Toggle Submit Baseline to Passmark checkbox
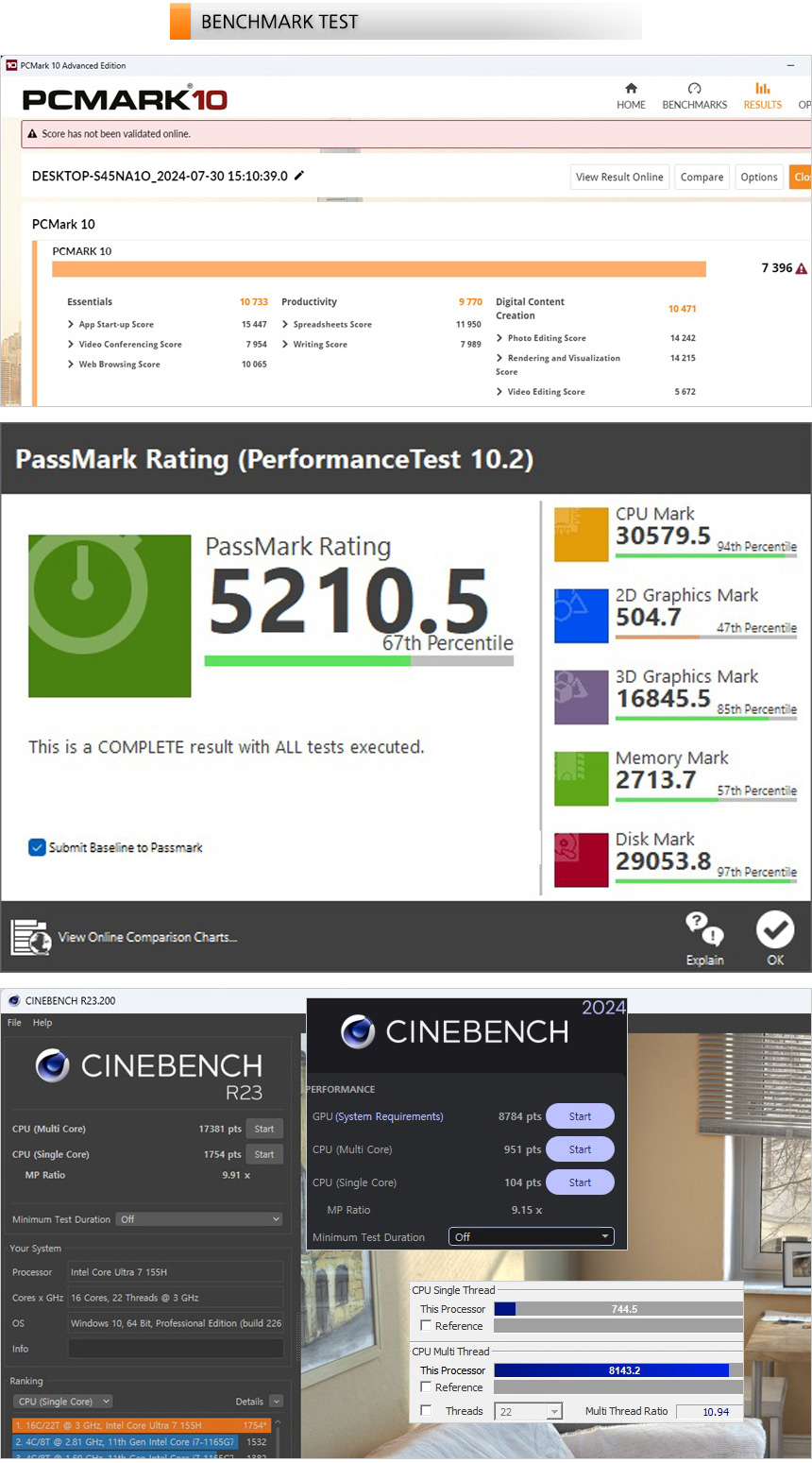The width and height of the screenshot is (812, 1463). pos(37,847)
